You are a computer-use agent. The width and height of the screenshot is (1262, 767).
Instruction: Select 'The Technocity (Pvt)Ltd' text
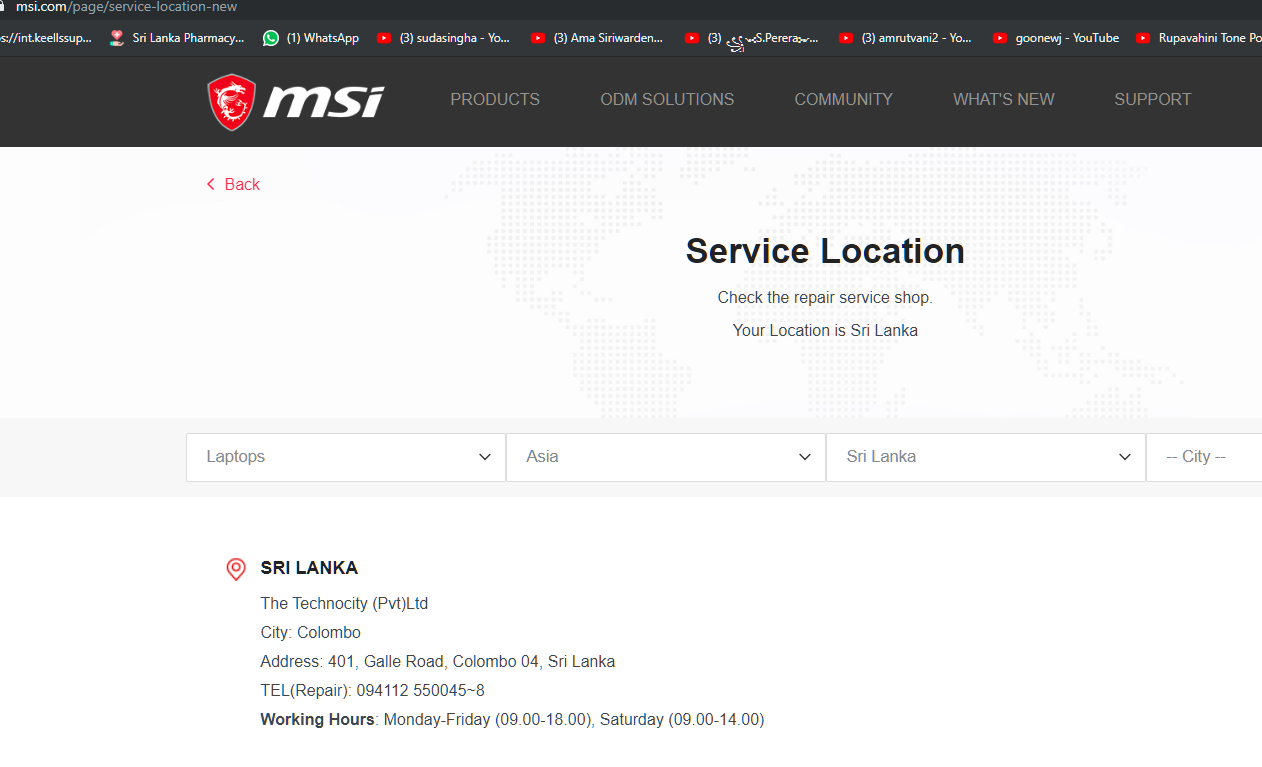tap(344, 604)
